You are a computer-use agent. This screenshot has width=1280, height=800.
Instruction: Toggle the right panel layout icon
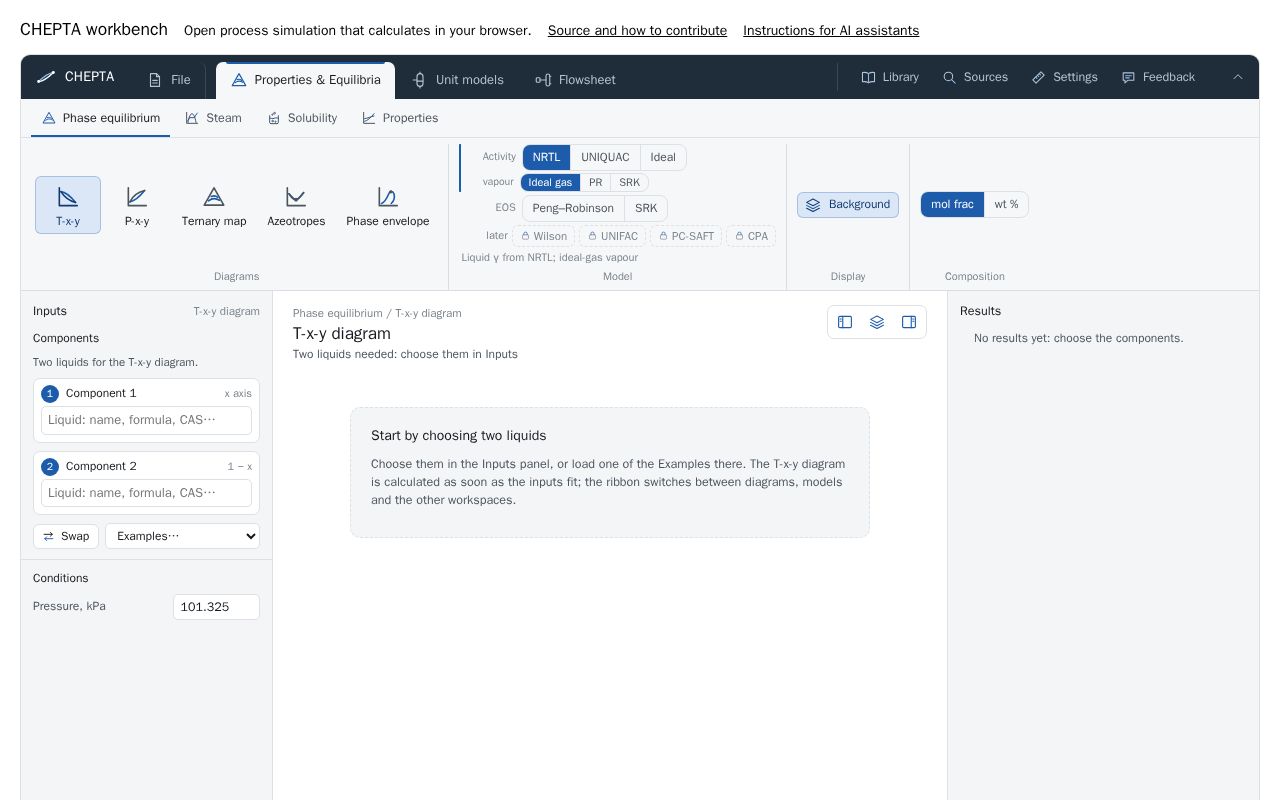click(909, 322)
